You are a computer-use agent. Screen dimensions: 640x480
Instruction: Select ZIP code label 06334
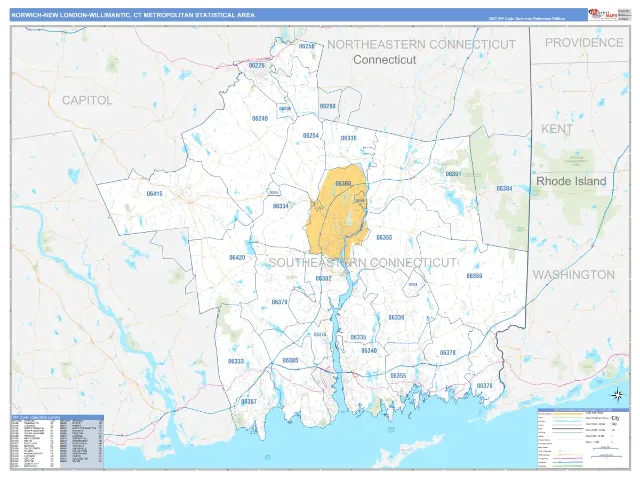(281, 206)
